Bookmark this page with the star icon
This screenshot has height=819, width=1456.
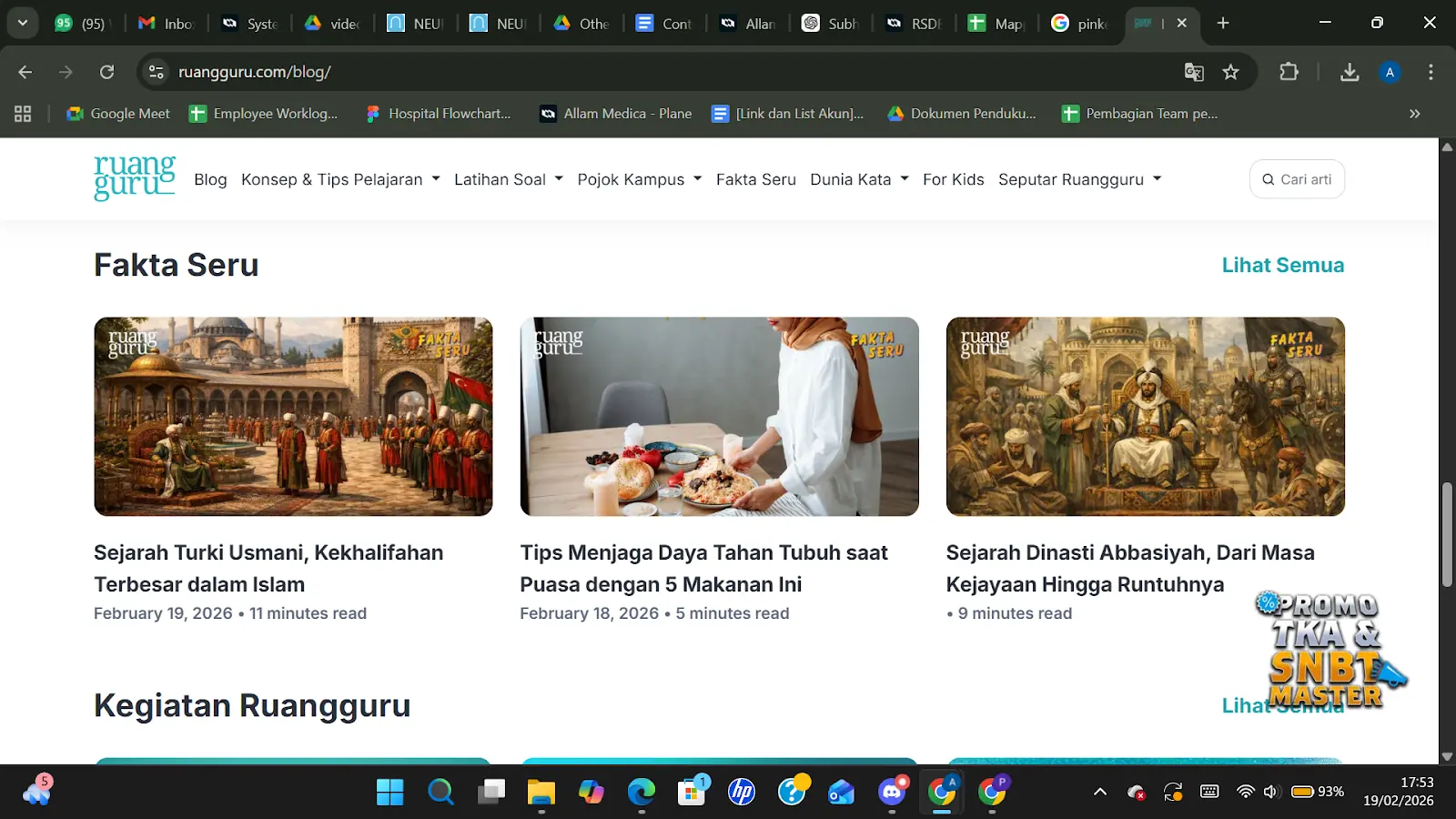[1230, 72]
